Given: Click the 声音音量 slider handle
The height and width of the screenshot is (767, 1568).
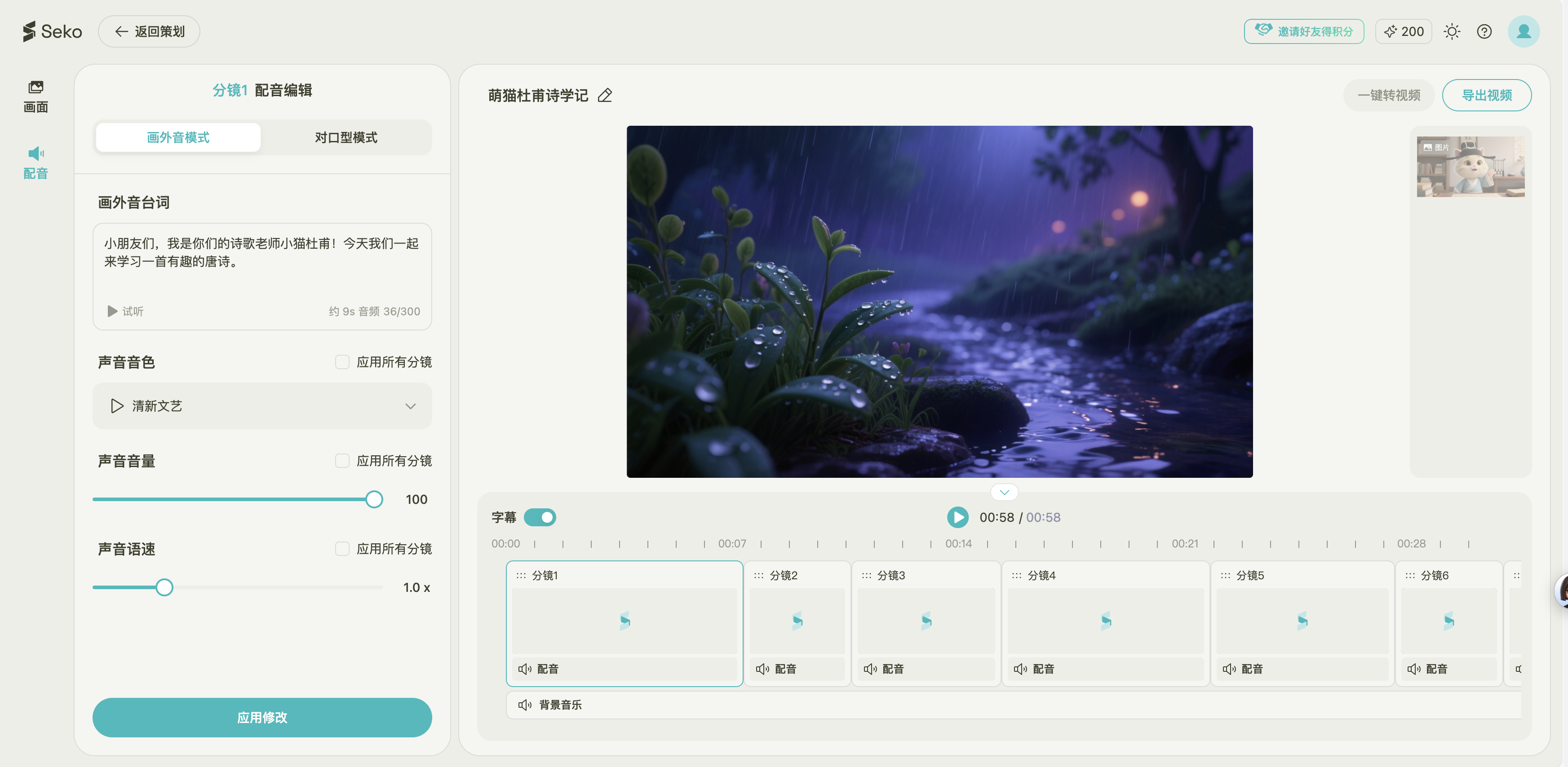Looking at the screenshot, I should (374, 499).
